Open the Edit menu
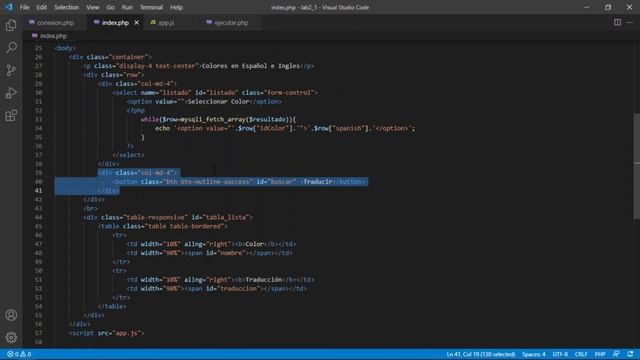 [x=41, y=7]
